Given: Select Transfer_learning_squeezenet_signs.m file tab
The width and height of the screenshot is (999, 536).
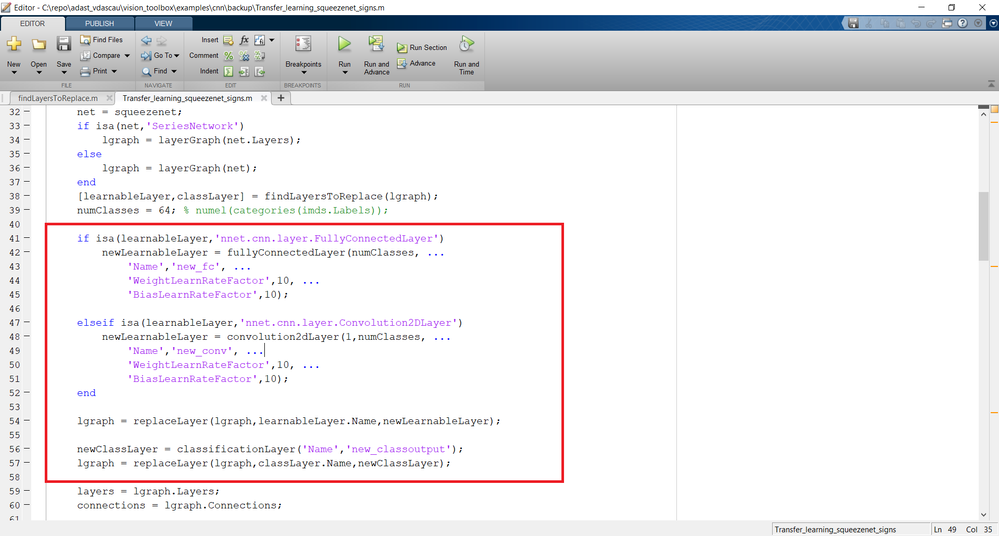Looking at the screenshot, I should click(187, 98).
